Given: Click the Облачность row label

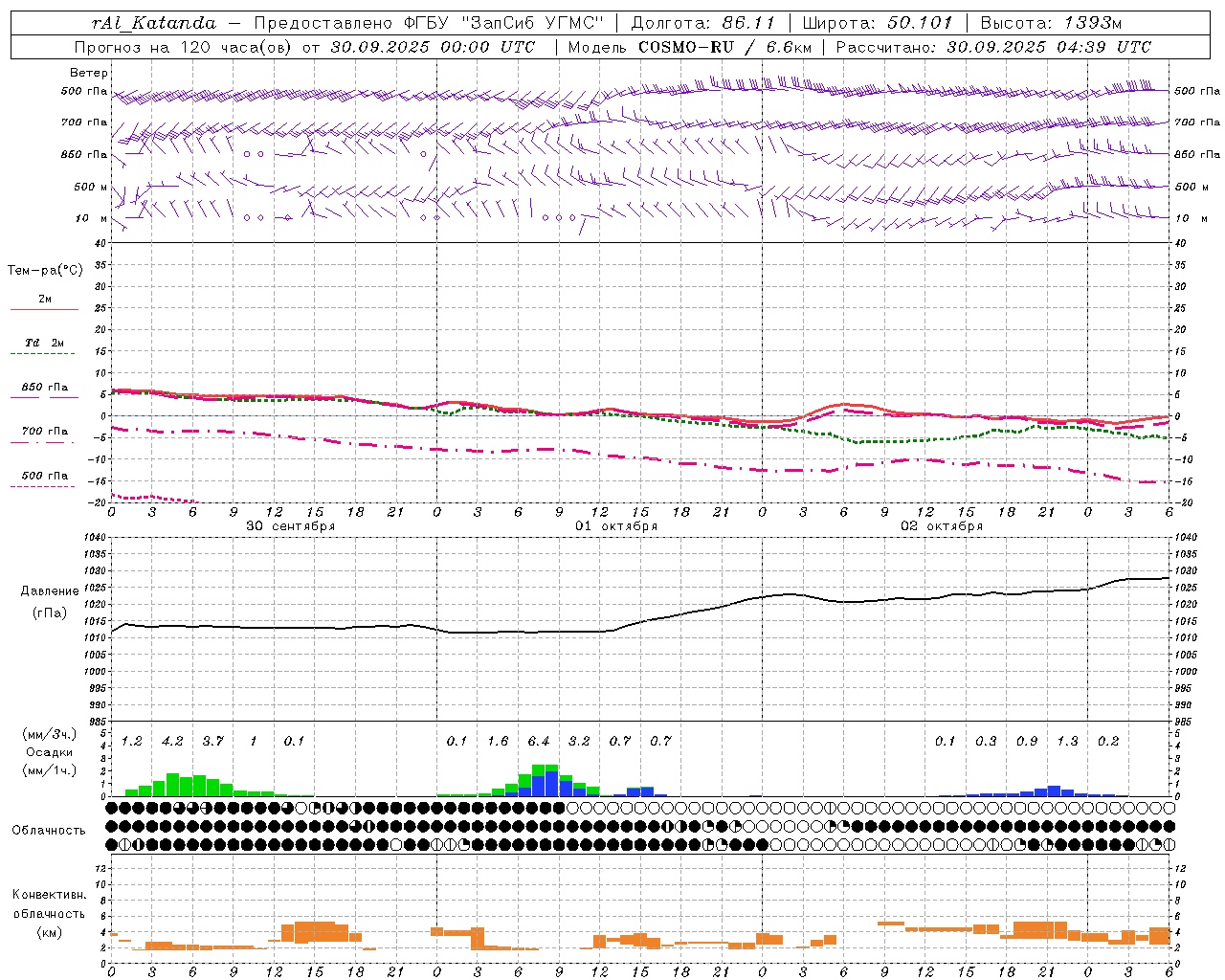Looking at the screenshot, I should [49, 830].
